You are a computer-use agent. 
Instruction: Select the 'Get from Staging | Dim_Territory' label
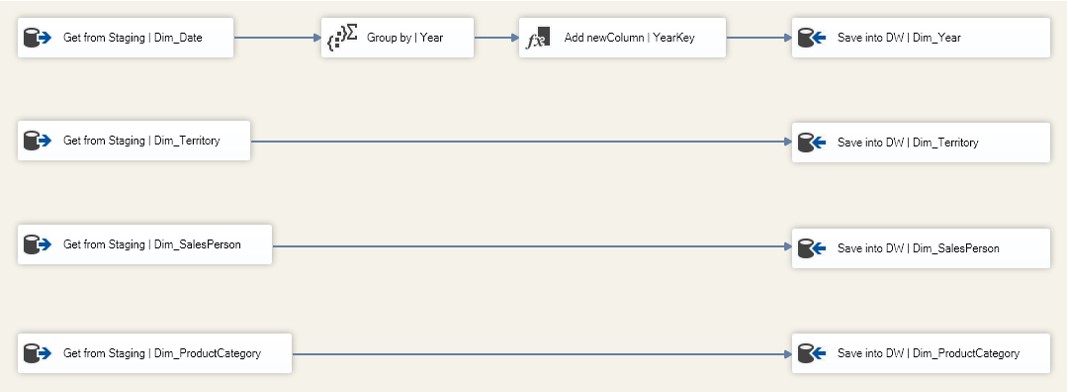[142, 141]
